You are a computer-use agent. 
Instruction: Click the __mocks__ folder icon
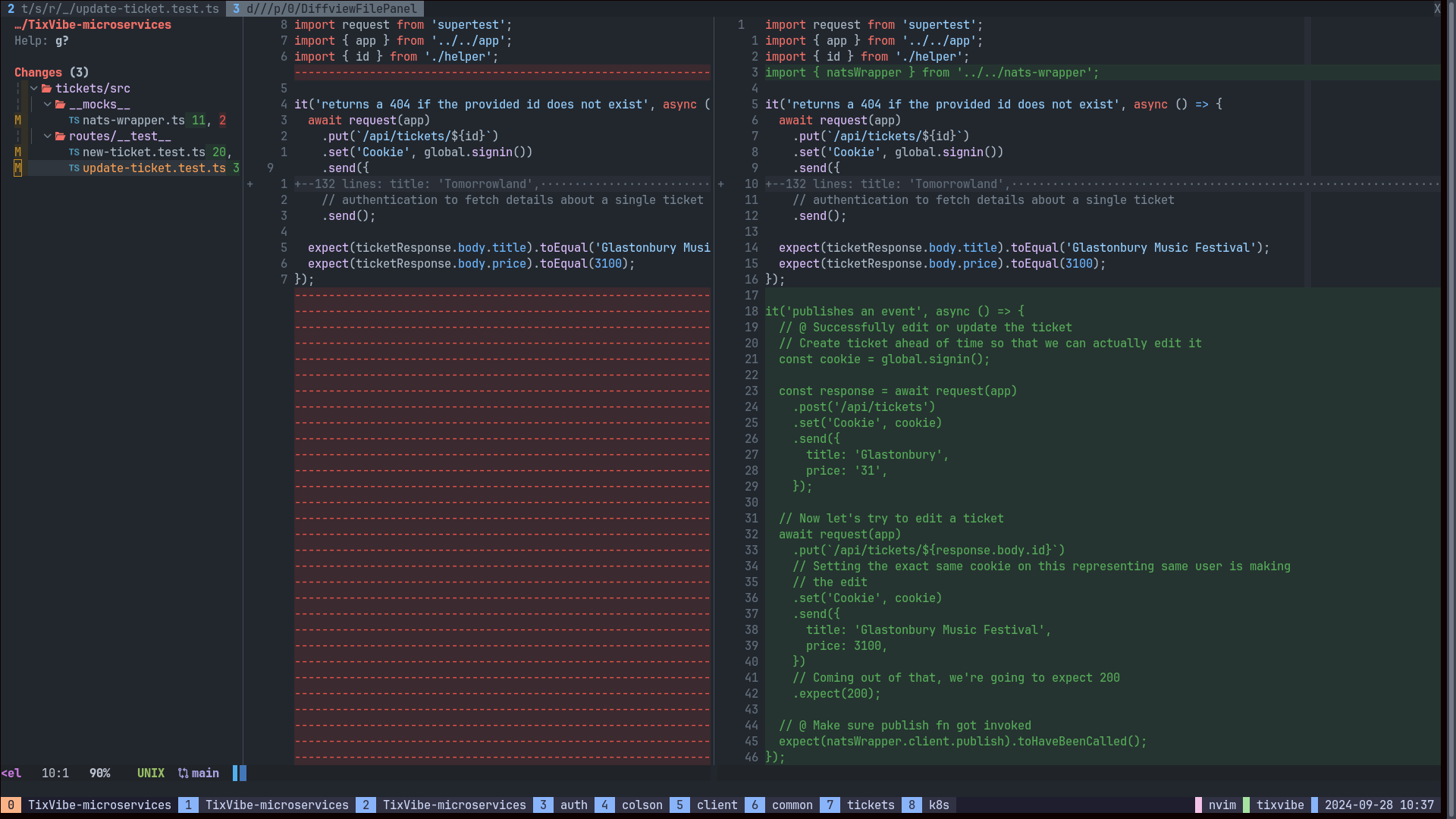(x=61, y=105)
